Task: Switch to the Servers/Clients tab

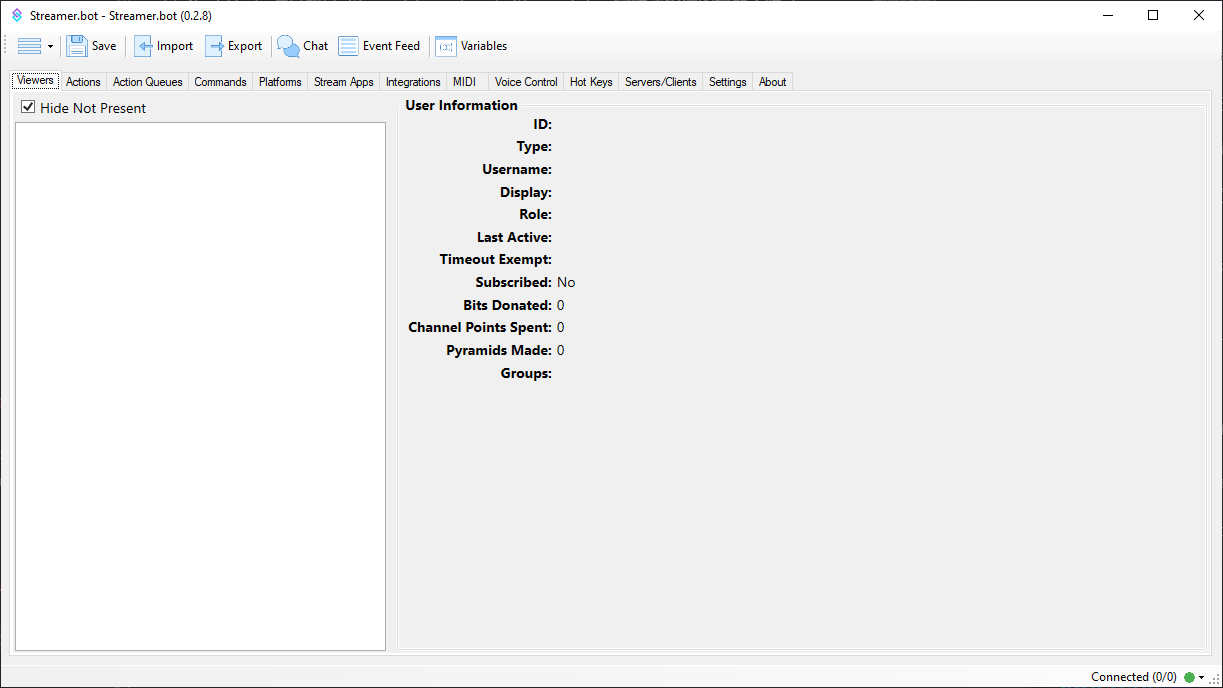Action: click(660, 82)
